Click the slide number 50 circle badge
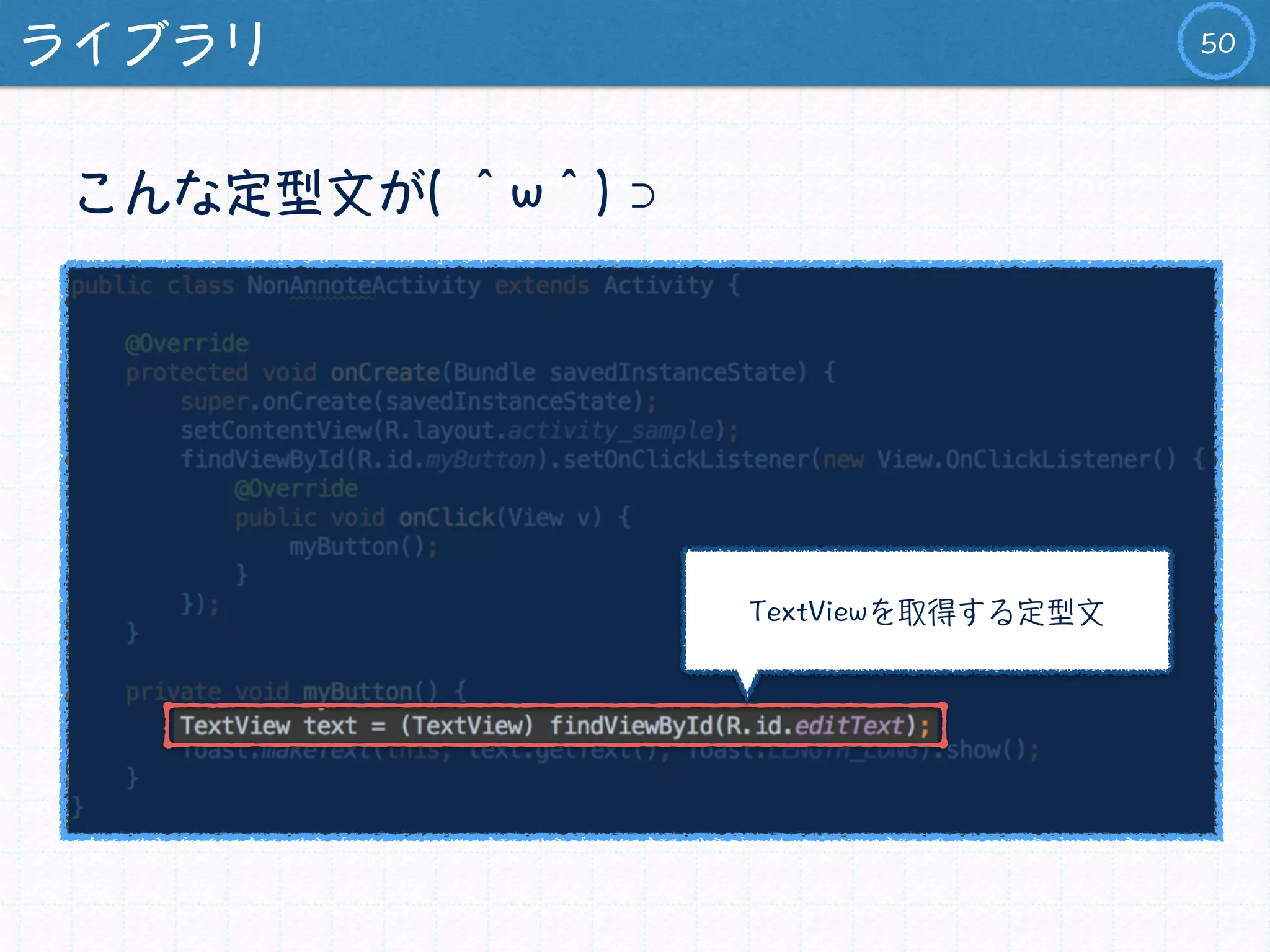This screenshot has height=952, width=1270. coord(1216,42)
